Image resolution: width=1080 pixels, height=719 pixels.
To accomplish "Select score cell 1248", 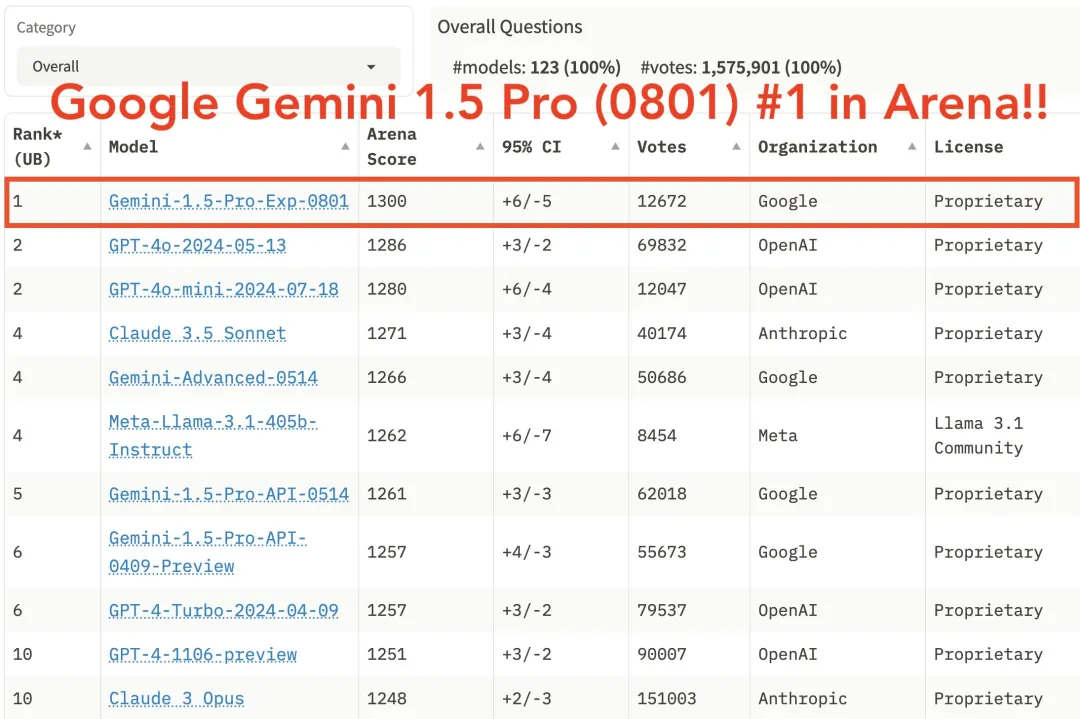I will point(387,698).
